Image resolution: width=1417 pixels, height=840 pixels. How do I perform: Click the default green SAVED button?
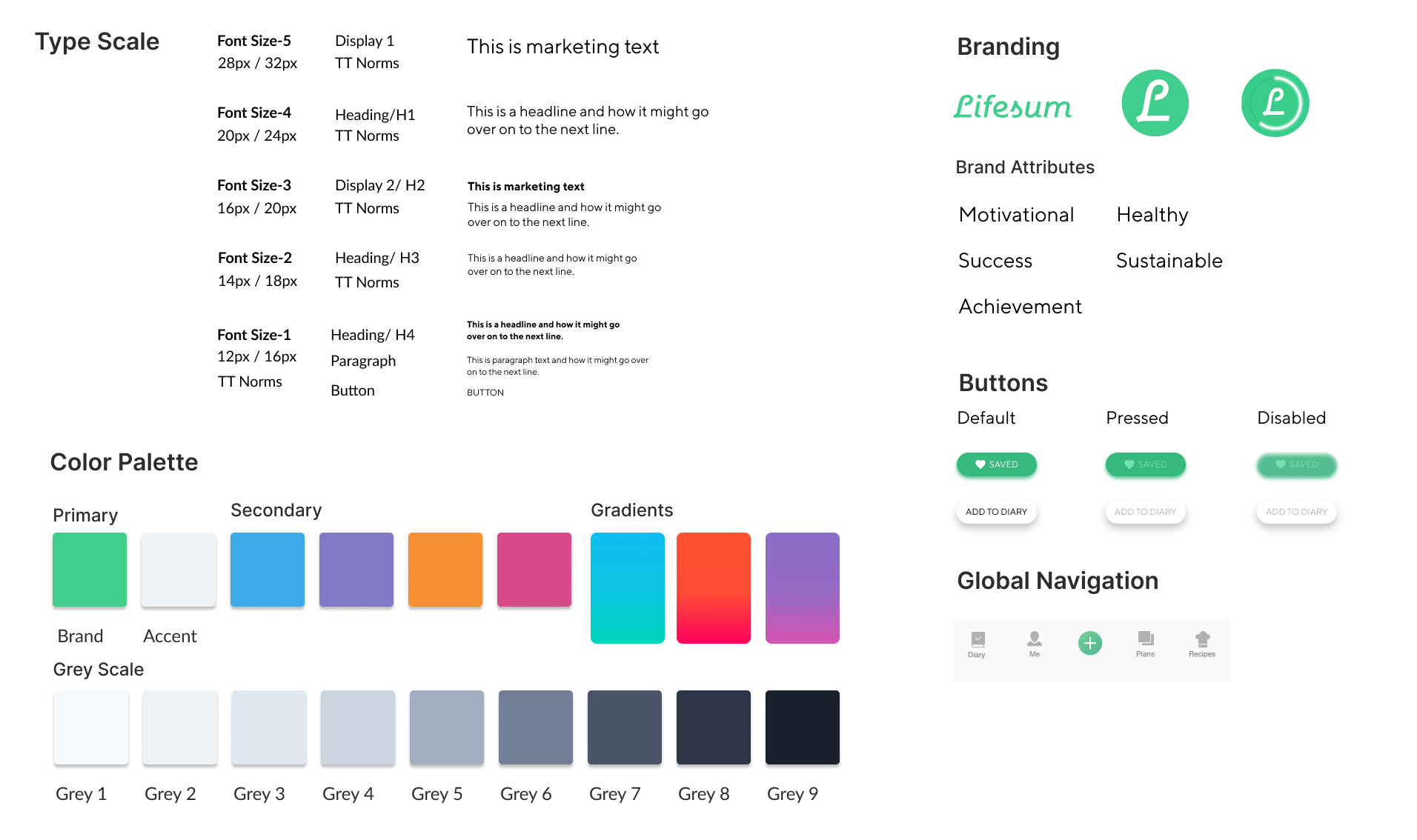(997, 464)
